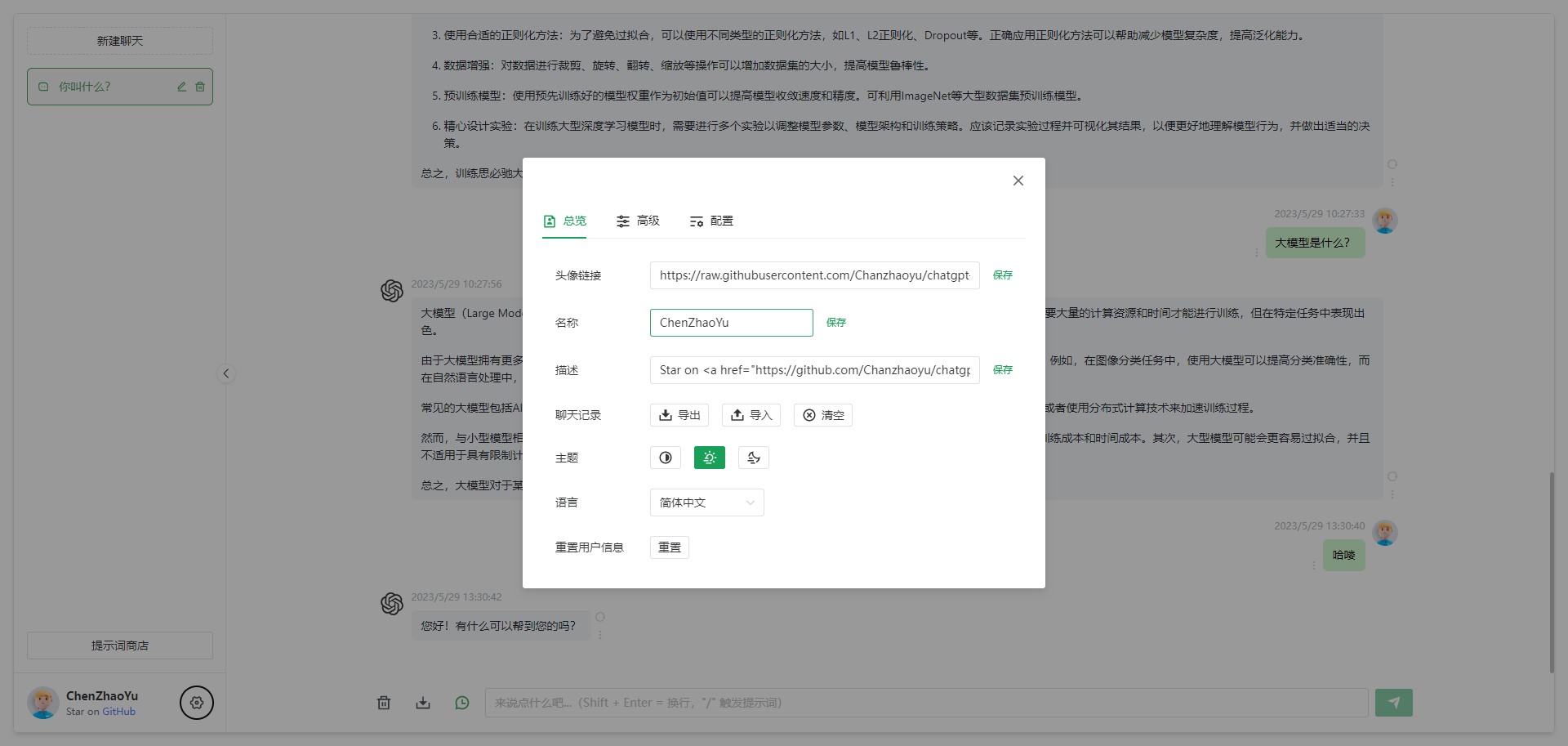The width and height of the screenshot is (1568, 746).
Task: Click the 重置 reset user info button
Action: tap(670, 547)
